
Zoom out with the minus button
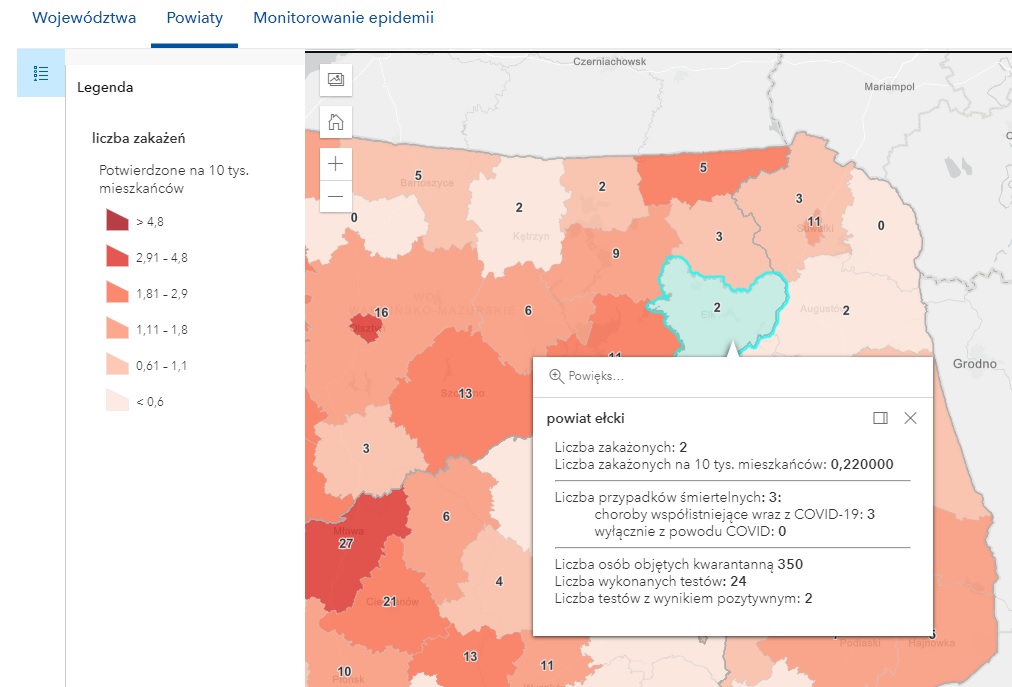tap(336, 196)
